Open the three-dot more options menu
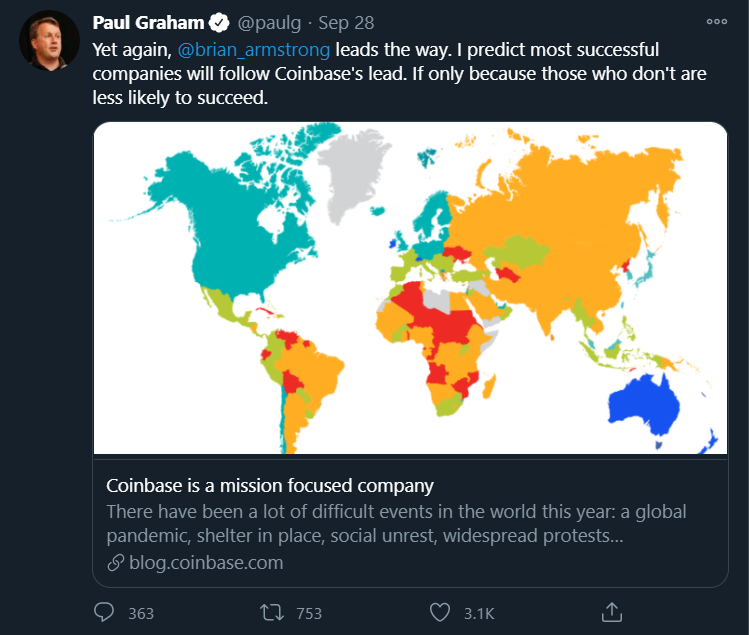This screenshot has height=635, width=749. [x=716, y=22]
